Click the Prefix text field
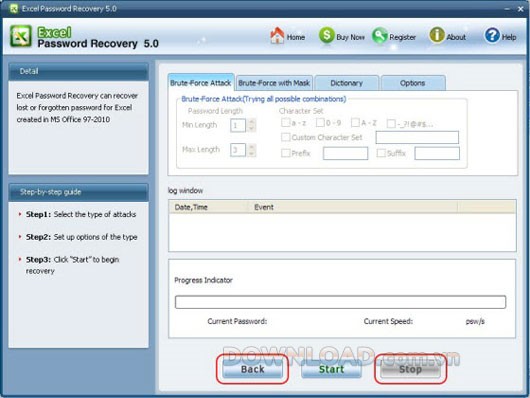Screen dimensions: 530x398 coord(345,153)
